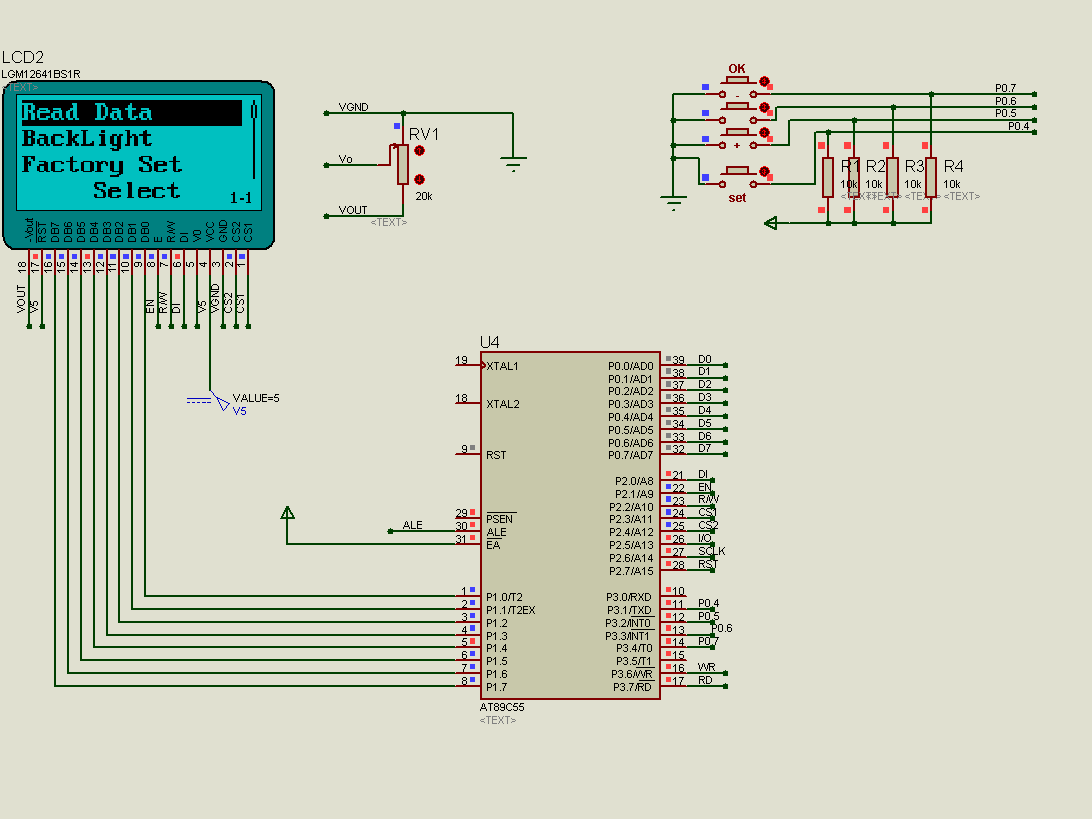Select the LGM12641BS1R part name text

[41, 74]
